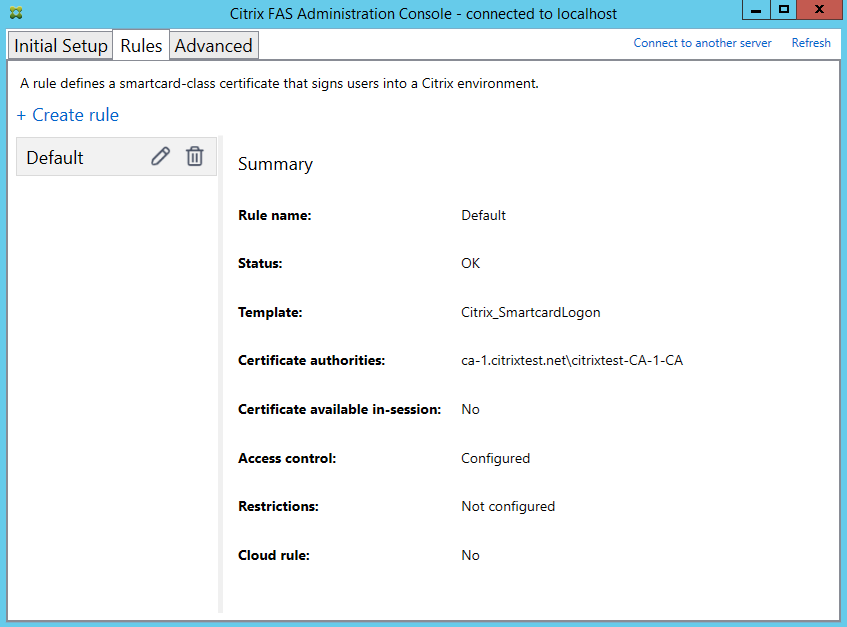Edit the Default rule with pencil icon
The width and height of the screenshot is (847, 627).
(160, 157)
